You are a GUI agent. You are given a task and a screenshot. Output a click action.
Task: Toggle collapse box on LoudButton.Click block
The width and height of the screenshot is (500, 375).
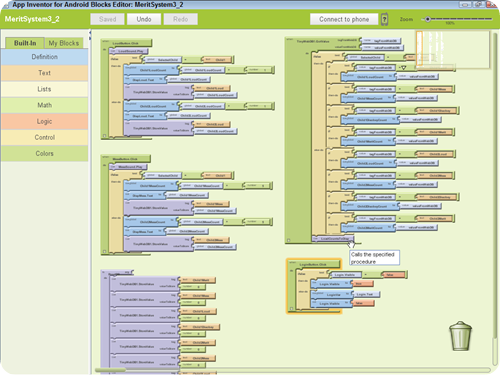pos(104,136)
